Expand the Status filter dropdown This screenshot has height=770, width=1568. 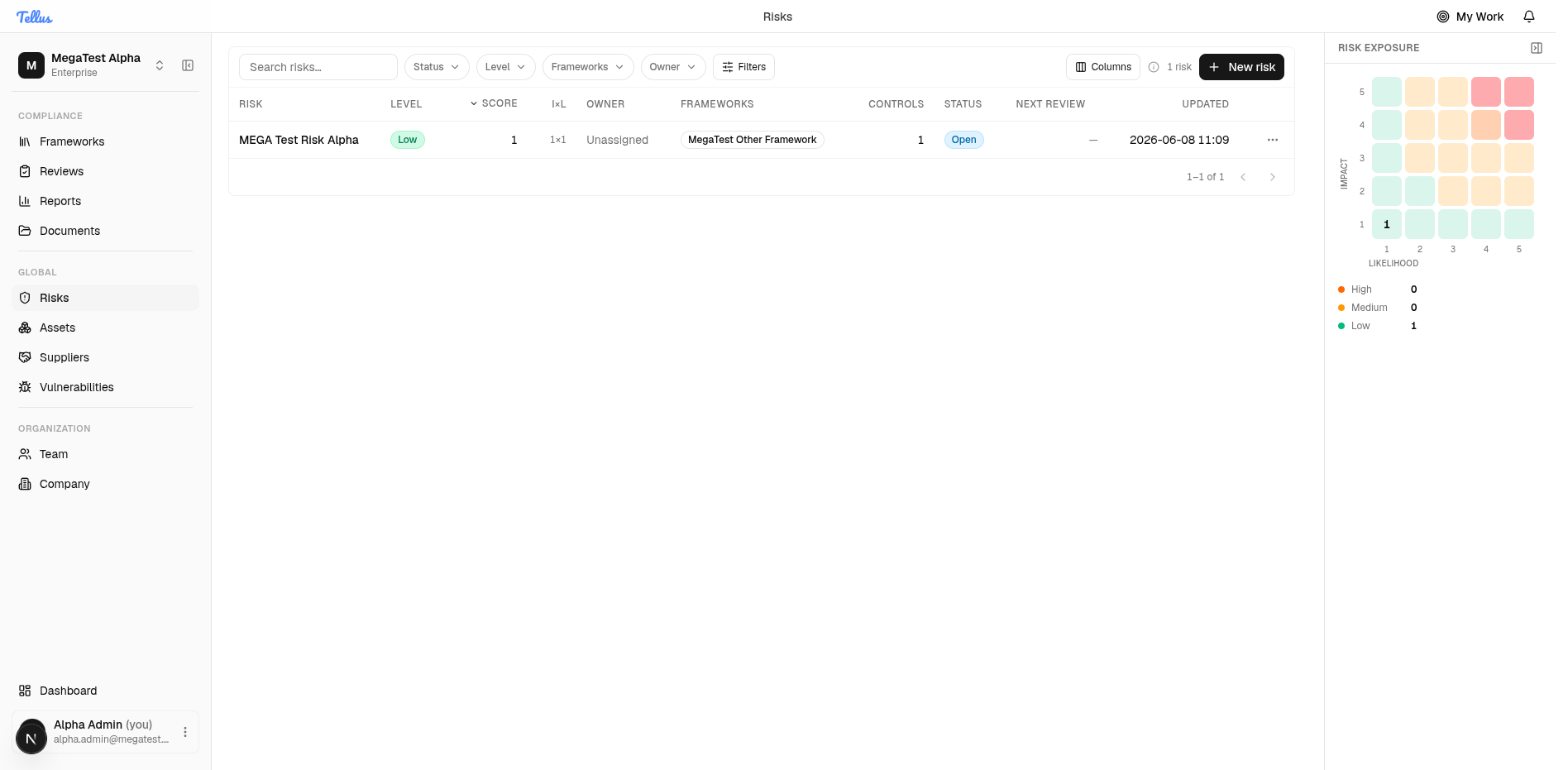[x=437, y=67]
